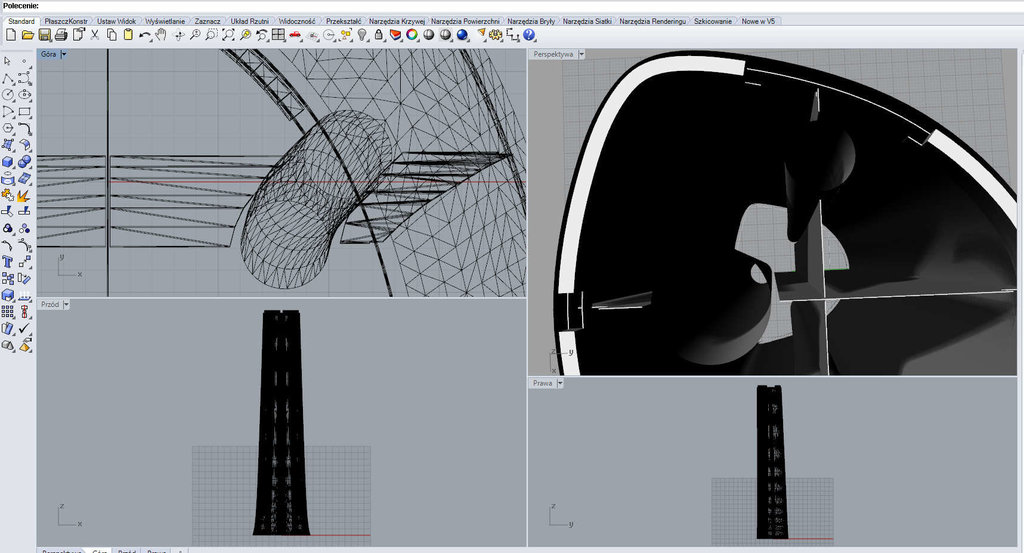Toggle the light bulb visibility icon
Image resolution: width=1024 pixels, height=553 pixels.
(362, 35)
